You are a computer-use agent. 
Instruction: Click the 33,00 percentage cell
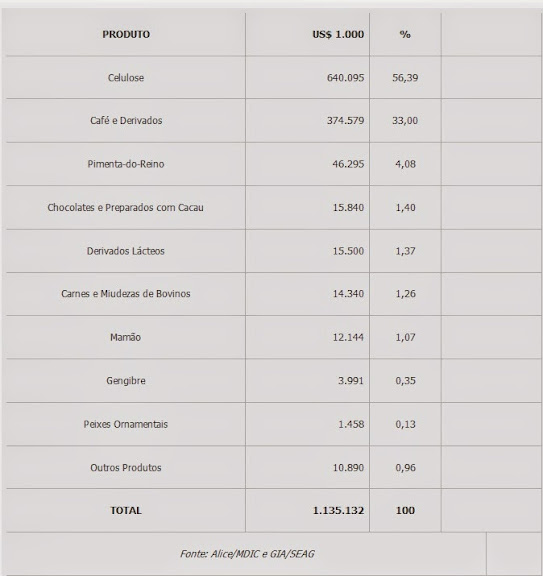405,120
